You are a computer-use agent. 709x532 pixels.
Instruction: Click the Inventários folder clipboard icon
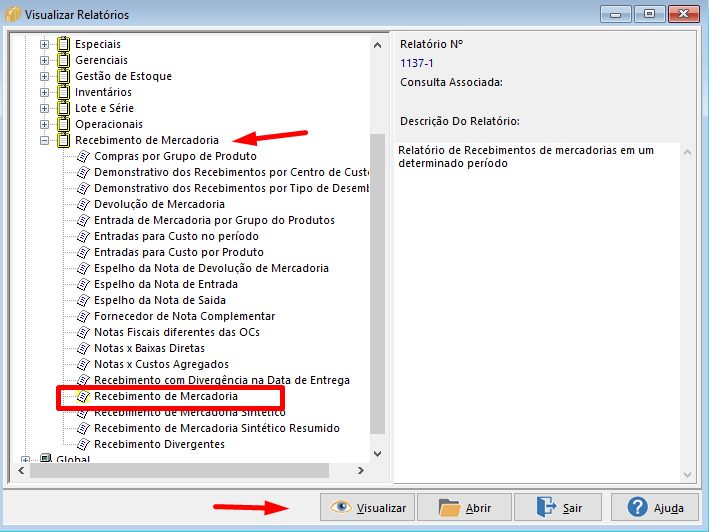pos(63,92)
